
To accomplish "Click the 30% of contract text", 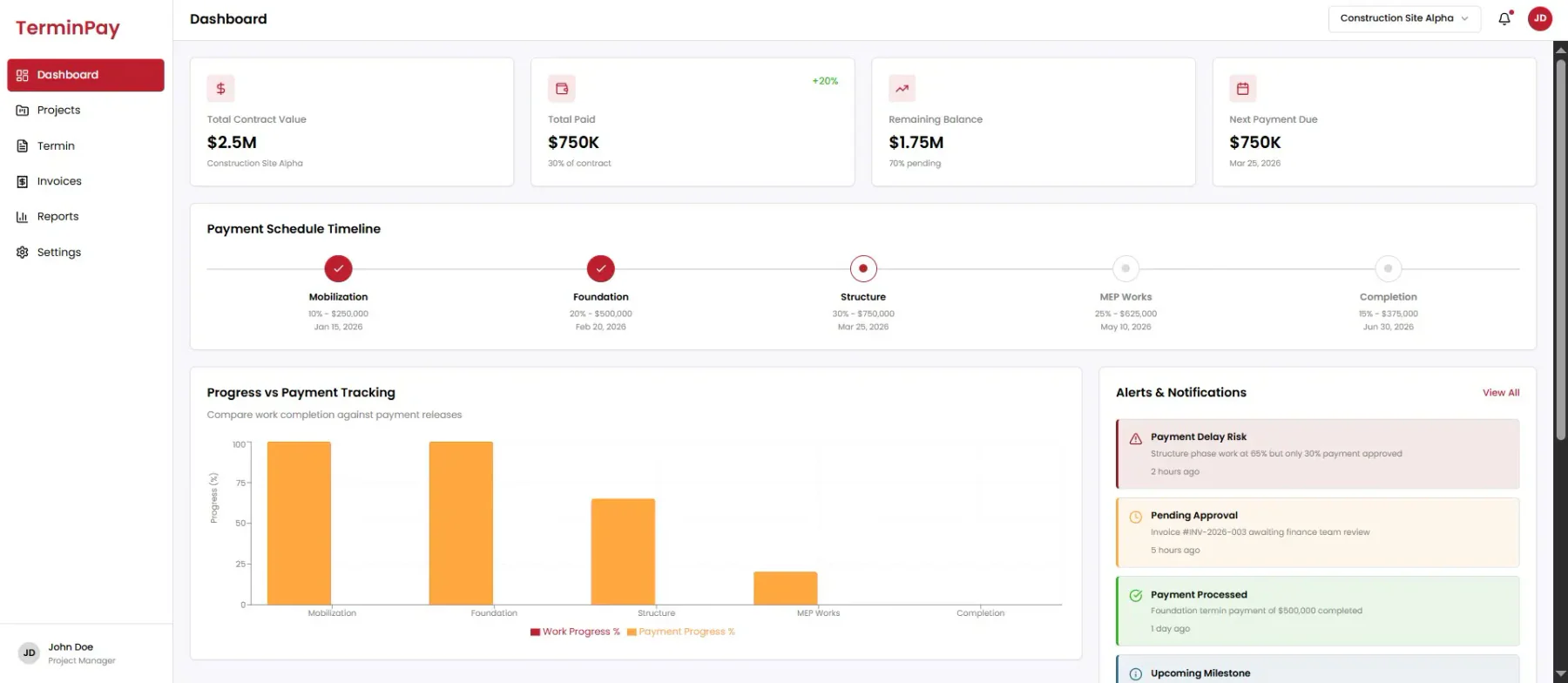I will click(x=579, y=164).
